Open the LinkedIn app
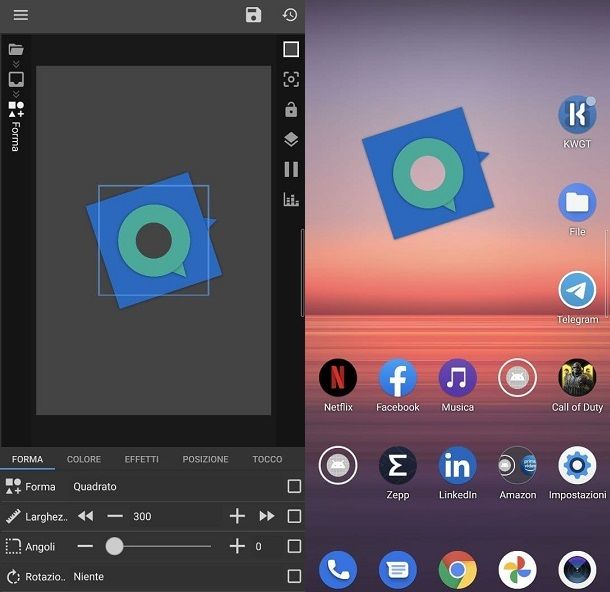 [x=458, y=465]
